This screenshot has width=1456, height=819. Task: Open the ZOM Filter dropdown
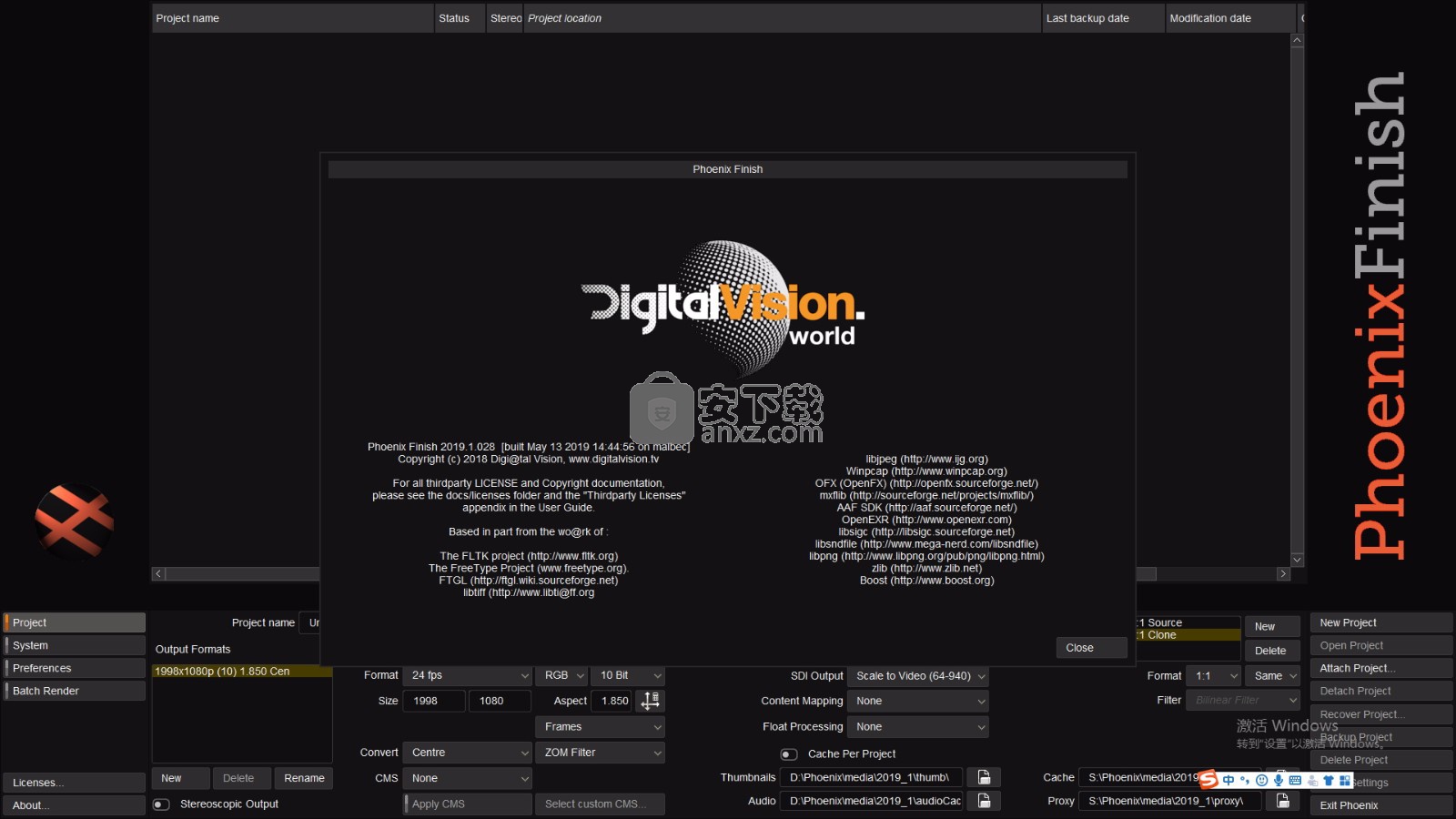tap(601, 753)
